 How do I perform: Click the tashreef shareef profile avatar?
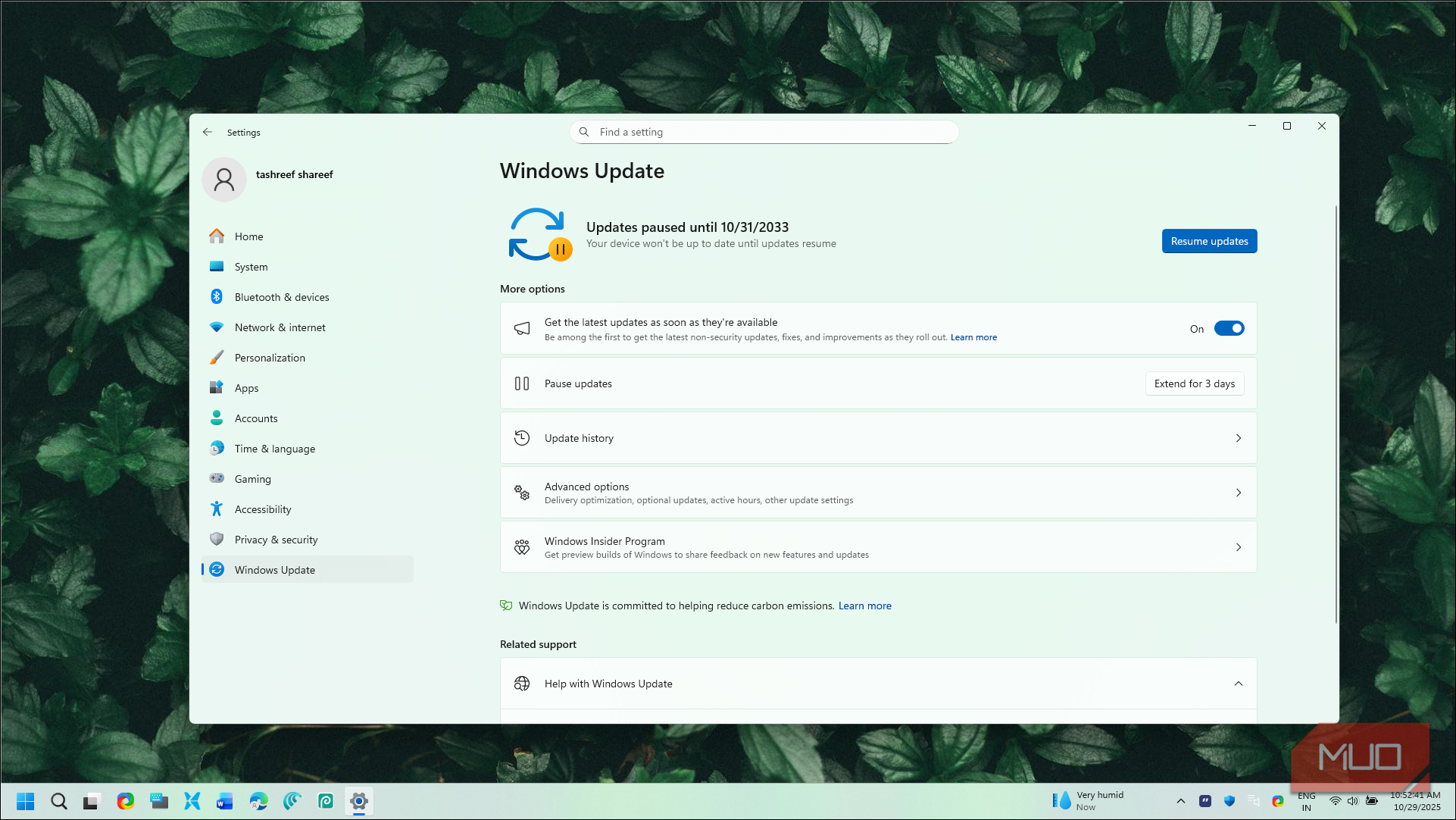(224, 180)
